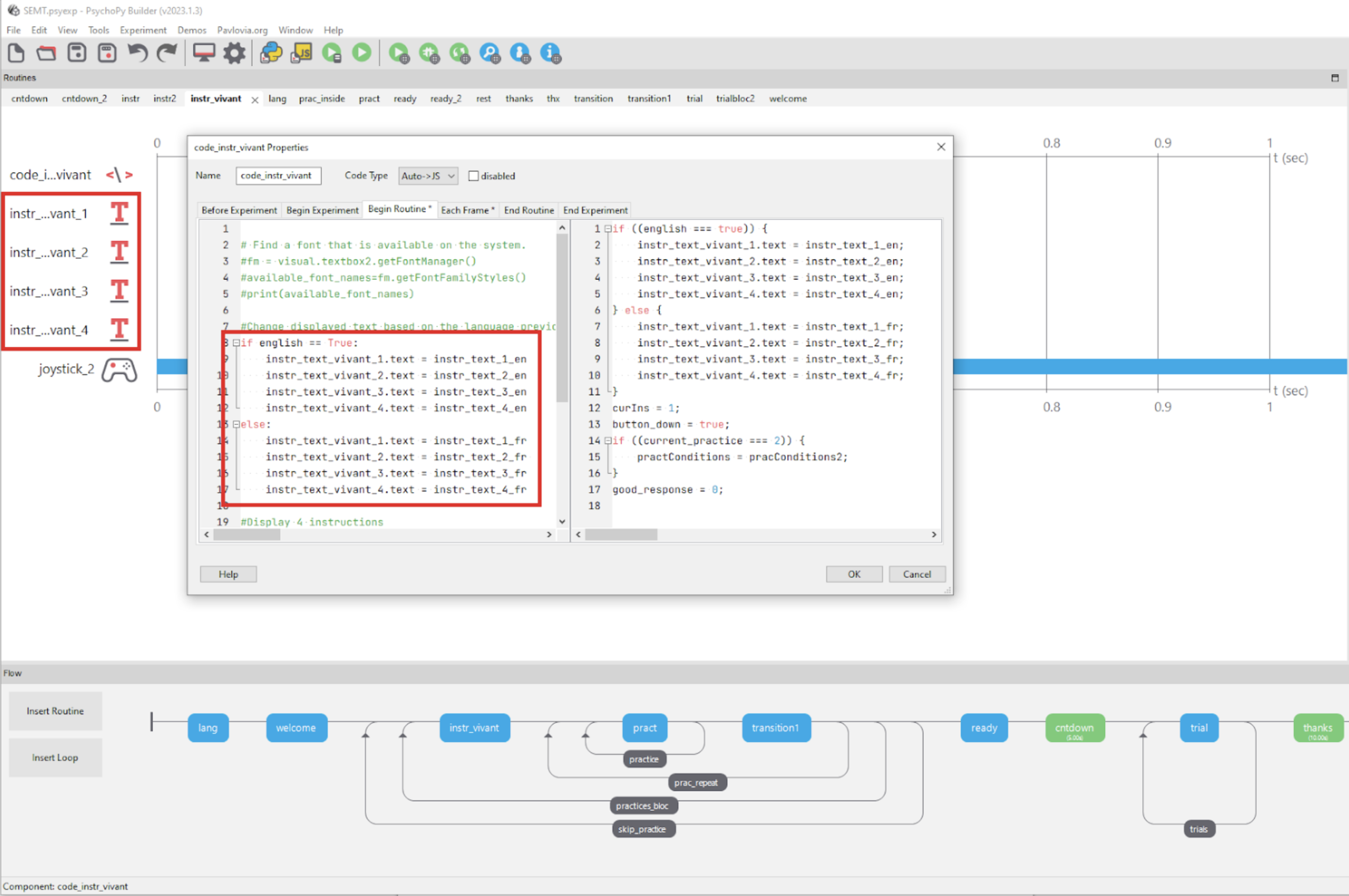Click the Help button in dialog
Image resolution: width=1349 pixels, height=896 pixels.
pyautogui.click(x=228, y=573)
